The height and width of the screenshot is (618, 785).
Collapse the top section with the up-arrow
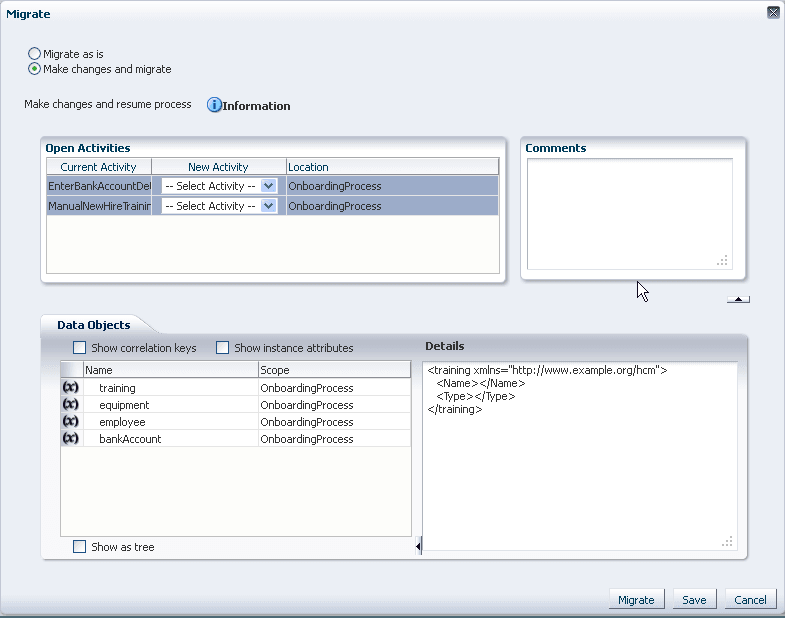pyautogui.click(x=738, y=299)
